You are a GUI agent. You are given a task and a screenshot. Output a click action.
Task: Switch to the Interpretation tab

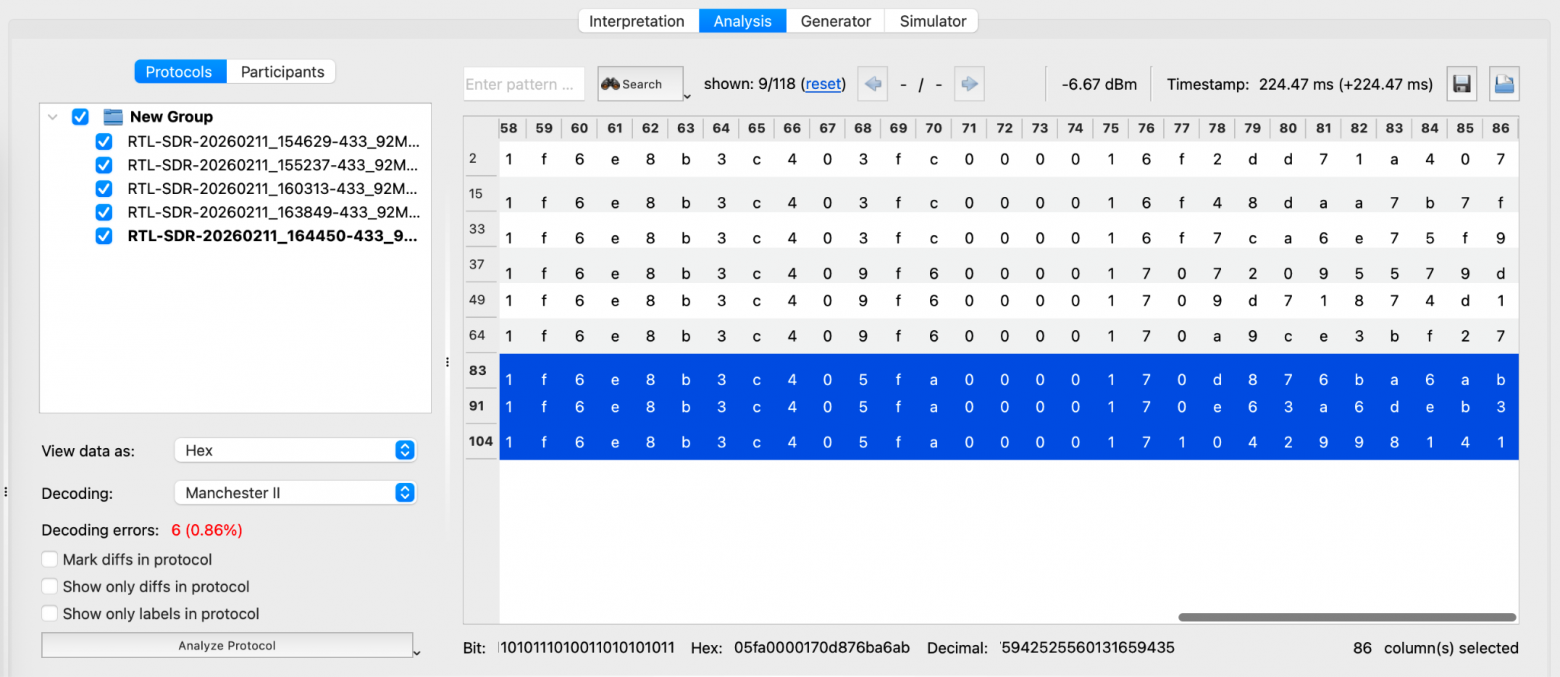(637, 21)
